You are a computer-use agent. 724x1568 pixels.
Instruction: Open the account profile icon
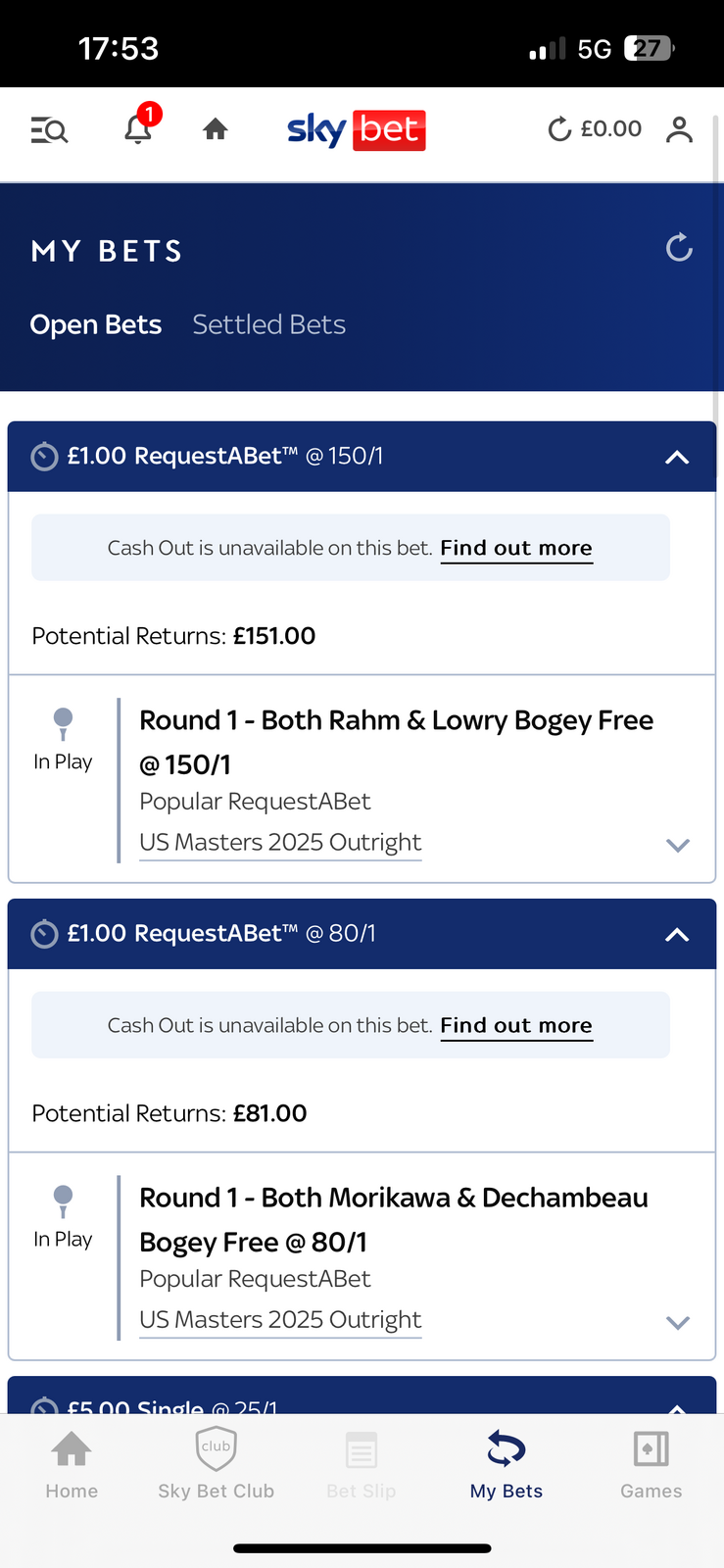[679, 129]
